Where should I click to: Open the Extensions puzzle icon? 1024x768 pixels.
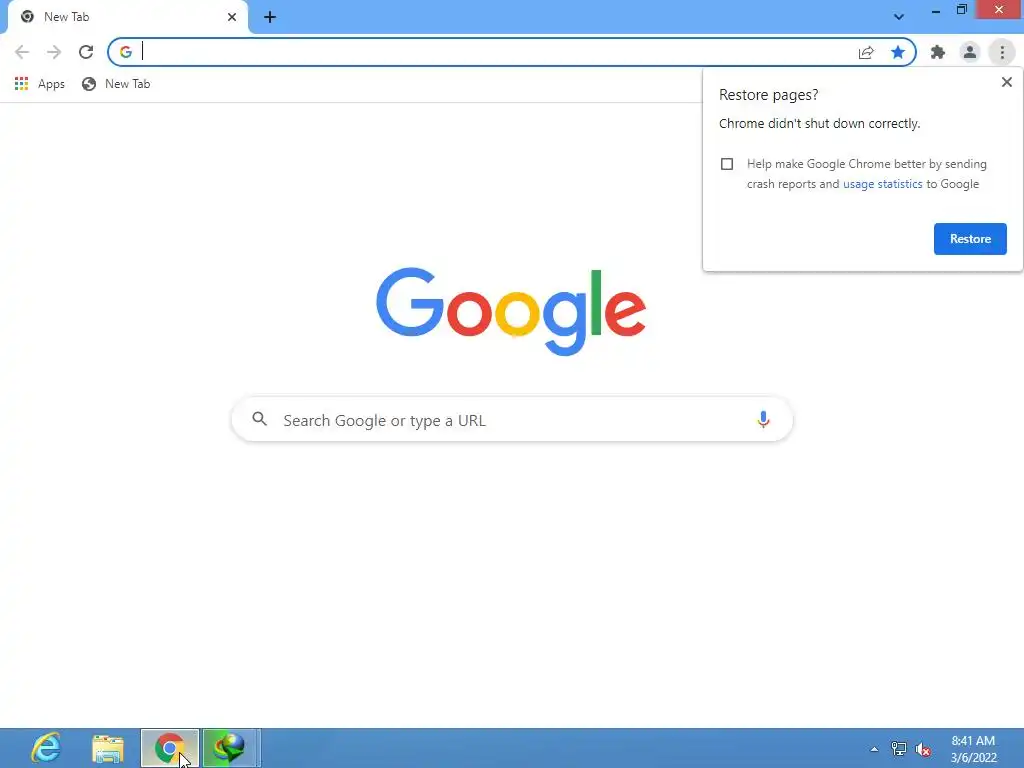click(938, 52)
